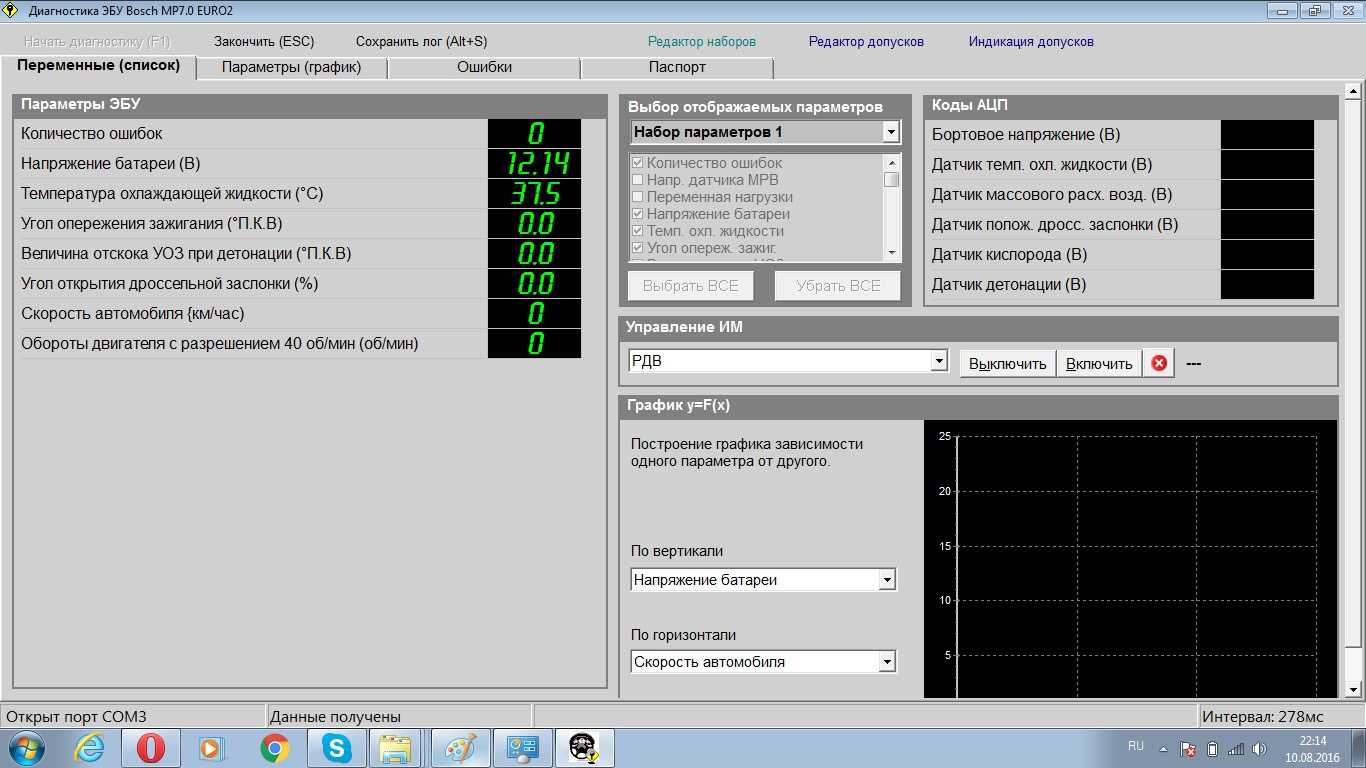The width and height of the screenshot is (1366, 768).
Task: Check the Переменная нагрузки checkbox
Action: coord(637,197)
